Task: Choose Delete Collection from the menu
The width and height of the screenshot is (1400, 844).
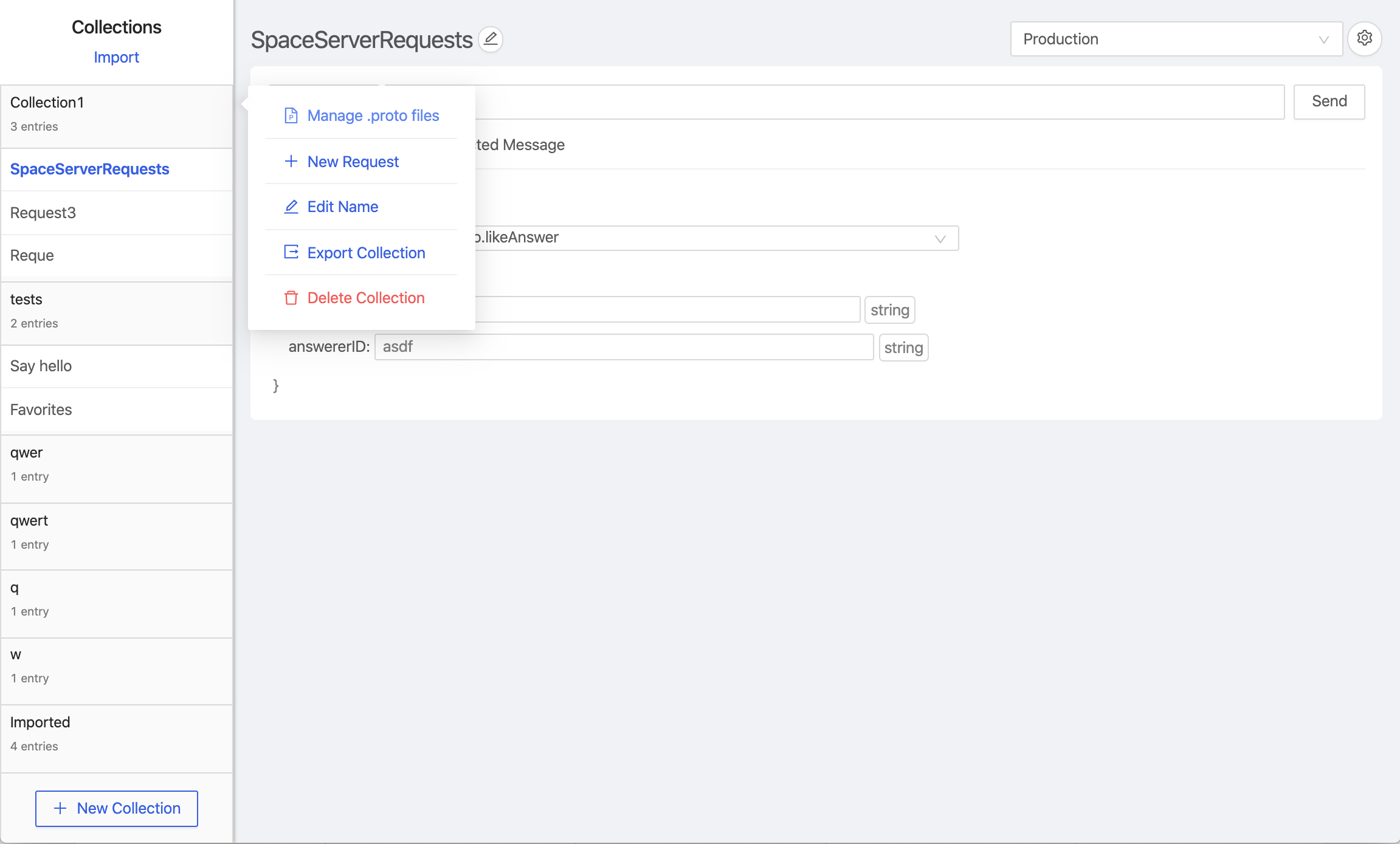Action: pos(365,298)
